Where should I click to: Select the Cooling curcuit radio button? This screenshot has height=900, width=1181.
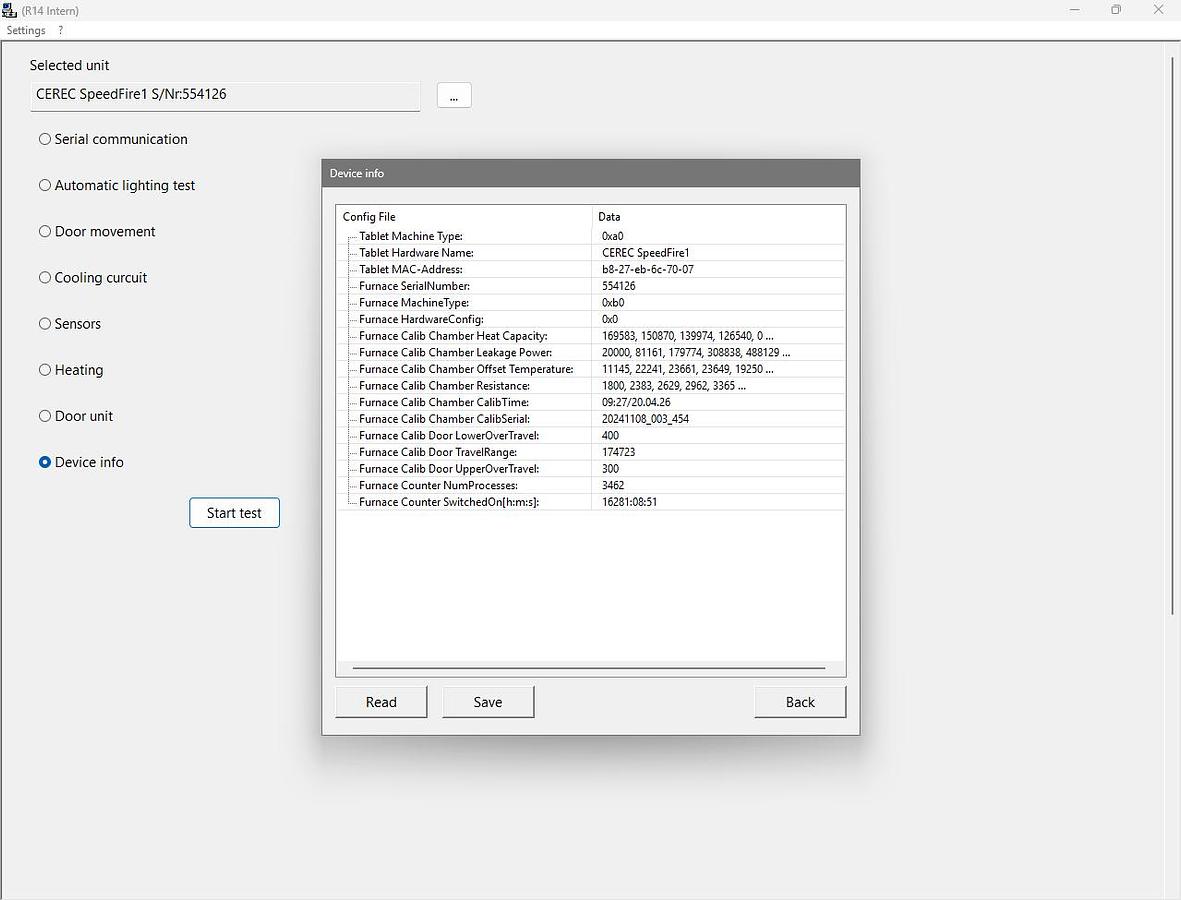pos(45,277)
